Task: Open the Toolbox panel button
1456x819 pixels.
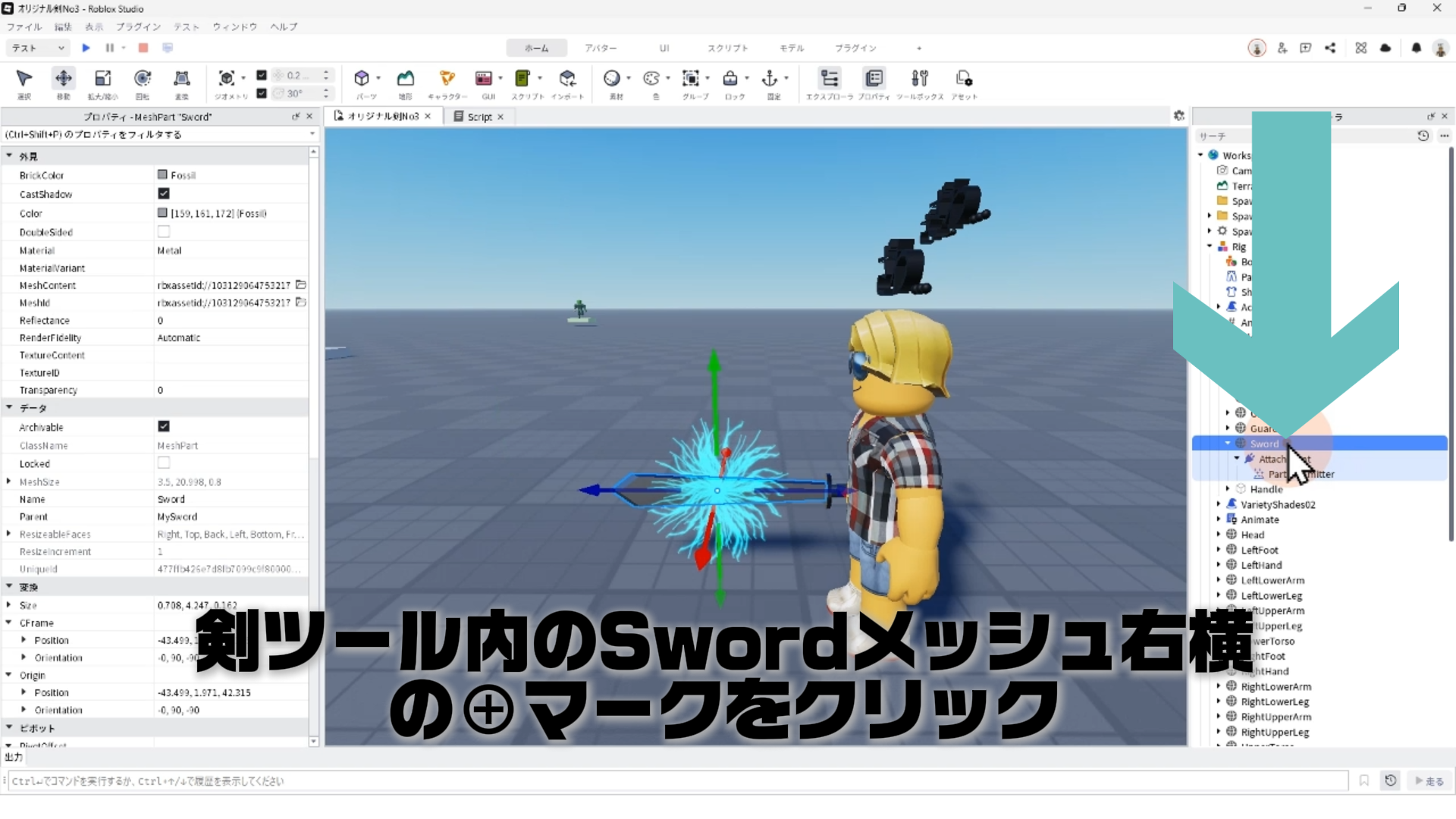Action: pyautogui.click(x=919, y=79)
